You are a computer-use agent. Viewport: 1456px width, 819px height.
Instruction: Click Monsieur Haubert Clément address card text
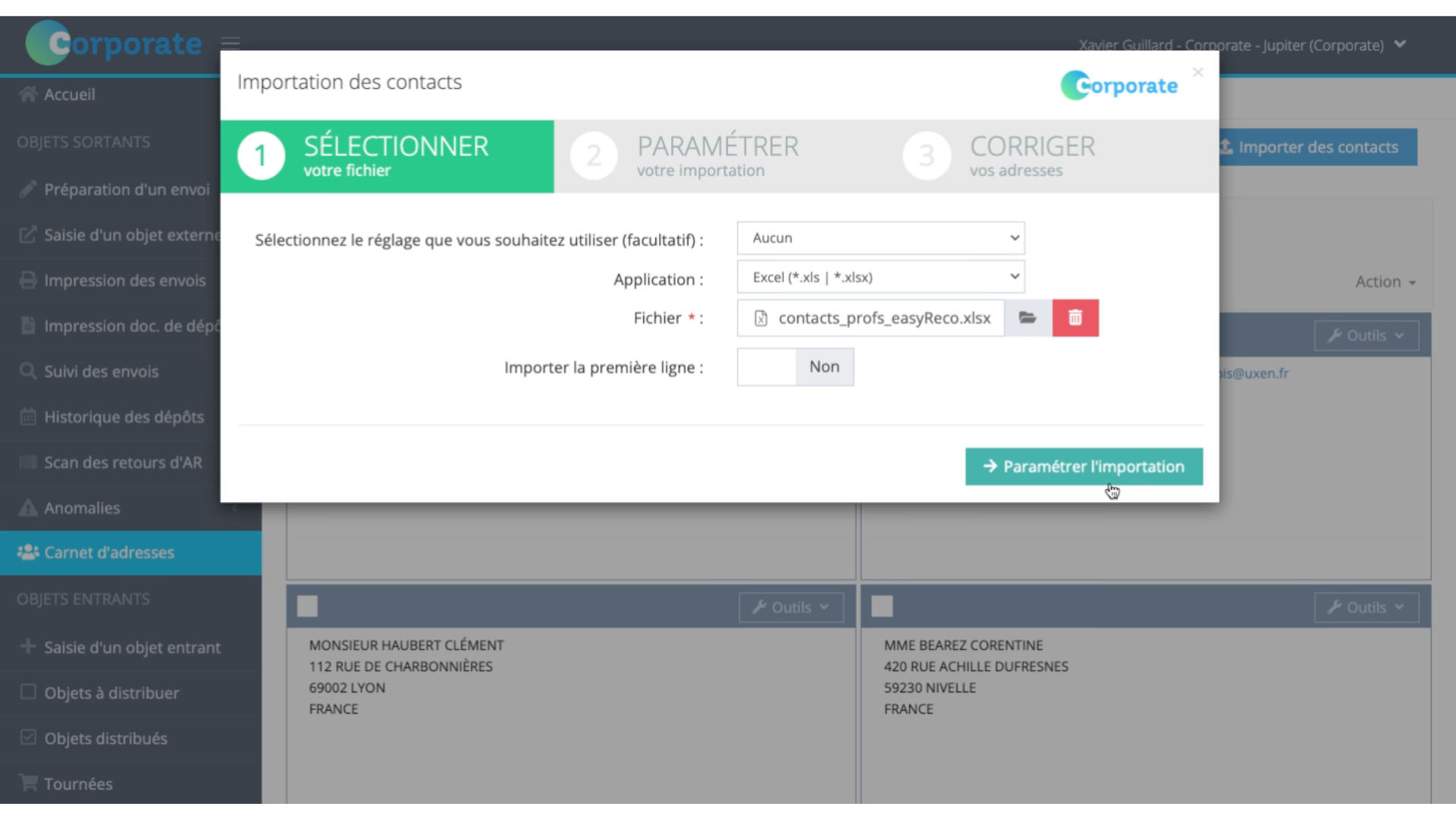coord(406,676)
